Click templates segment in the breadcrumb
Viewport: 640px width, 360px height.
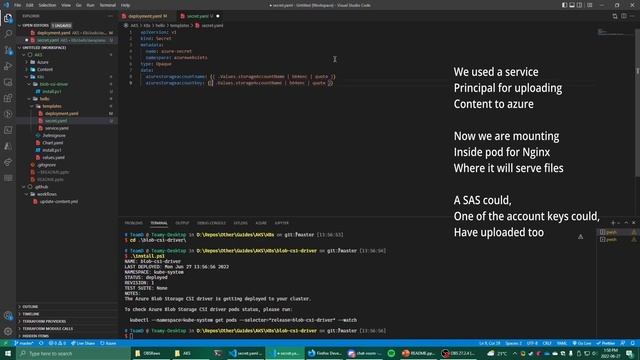(179, 25)
